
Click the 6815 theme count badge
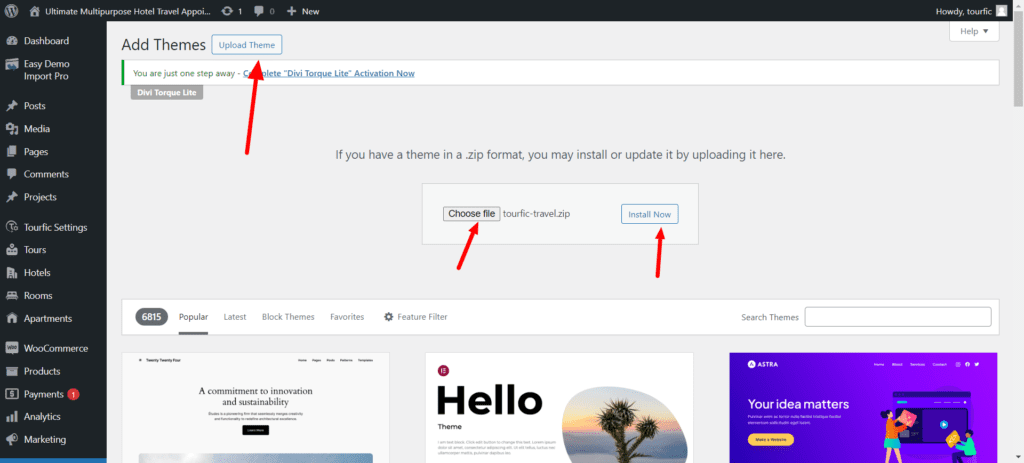tap(152, 317)
